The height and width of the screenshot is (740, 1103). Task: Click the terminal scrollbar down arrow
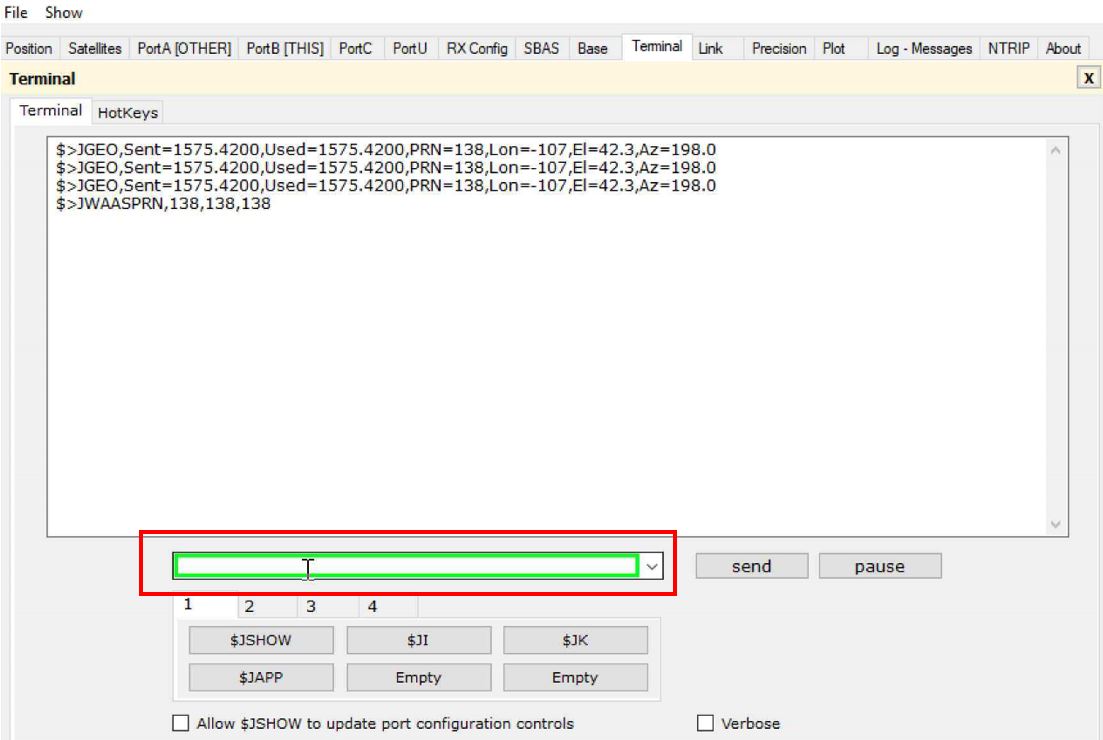1055,524
